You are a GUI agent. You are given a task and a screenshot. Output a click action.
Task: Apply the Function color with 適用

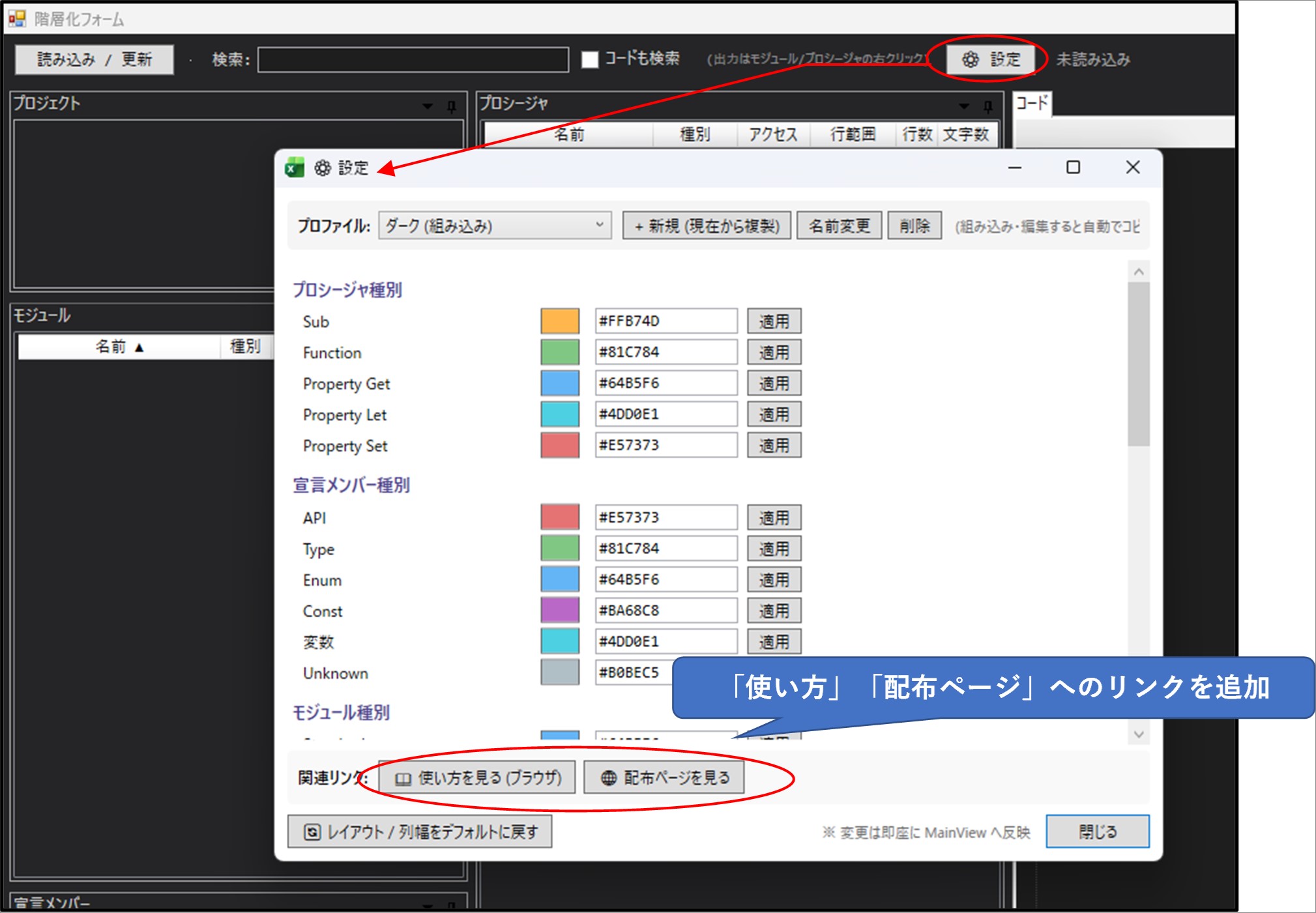point(774,353)
